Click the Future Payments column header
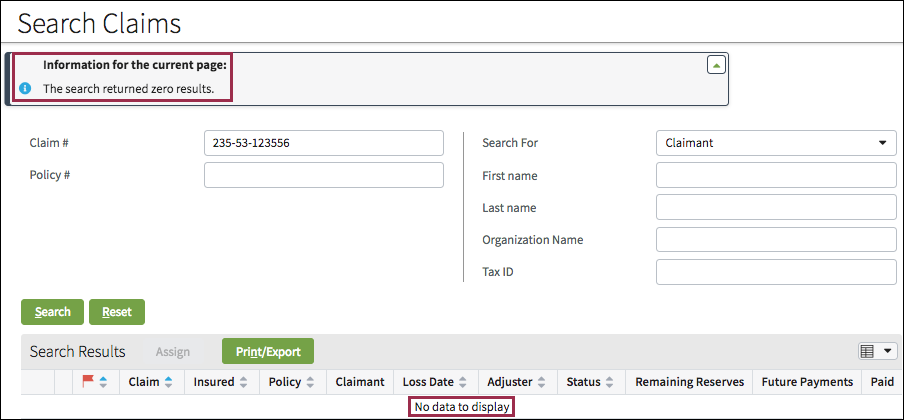The height and width of the screenshot is (420, 904). click(807, 381)
